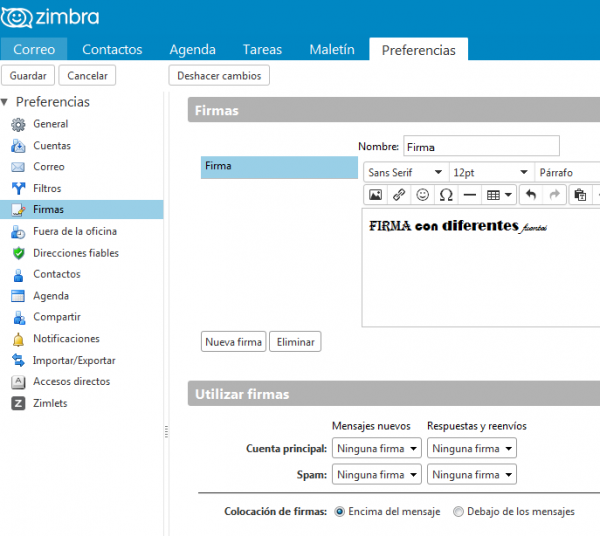Screen dimensions: 600x536
Task: Select Firmas signature icon in sidebar
Action: [x=18, y=210]
